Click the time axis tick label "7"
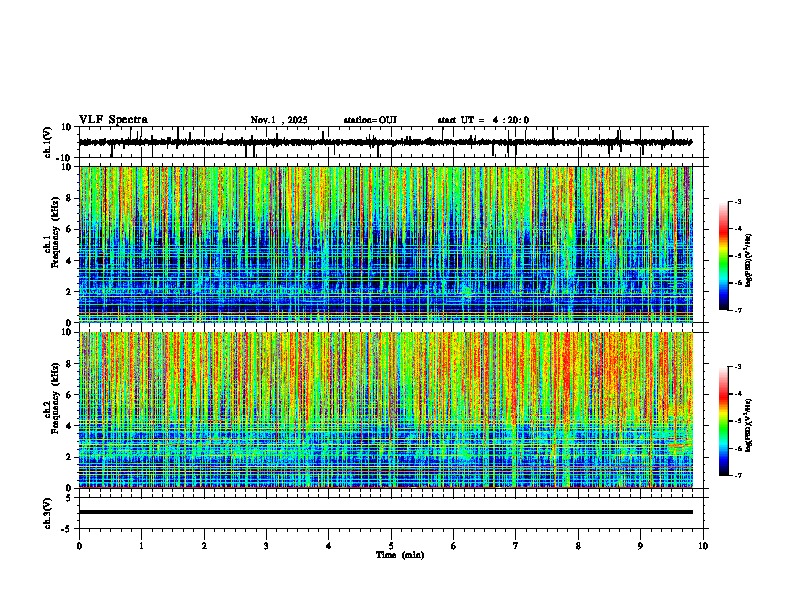The image size is (792, 612). (516, 546)
